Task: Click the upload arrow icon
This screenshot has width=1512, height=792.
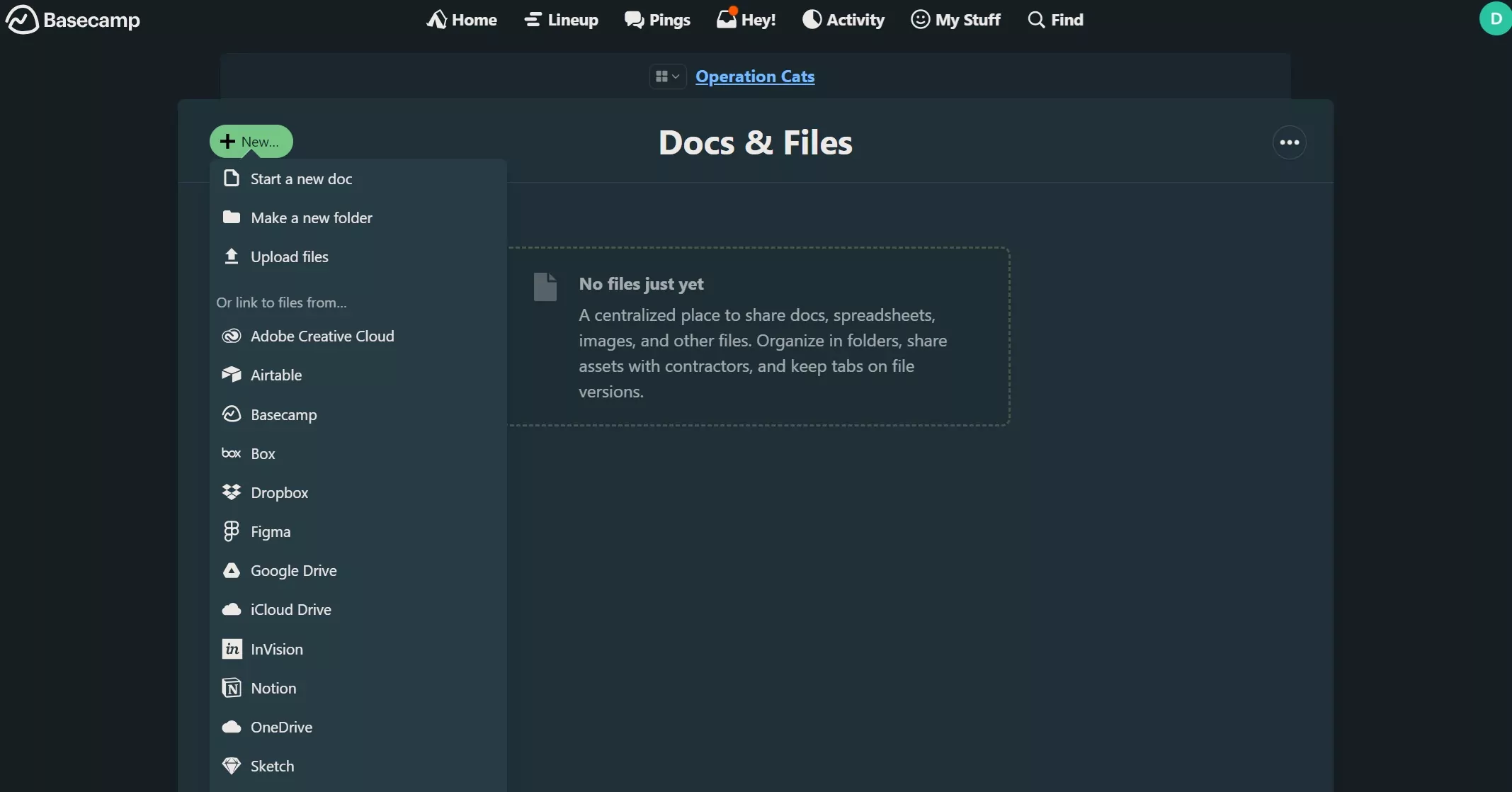Action: [231, 256]
